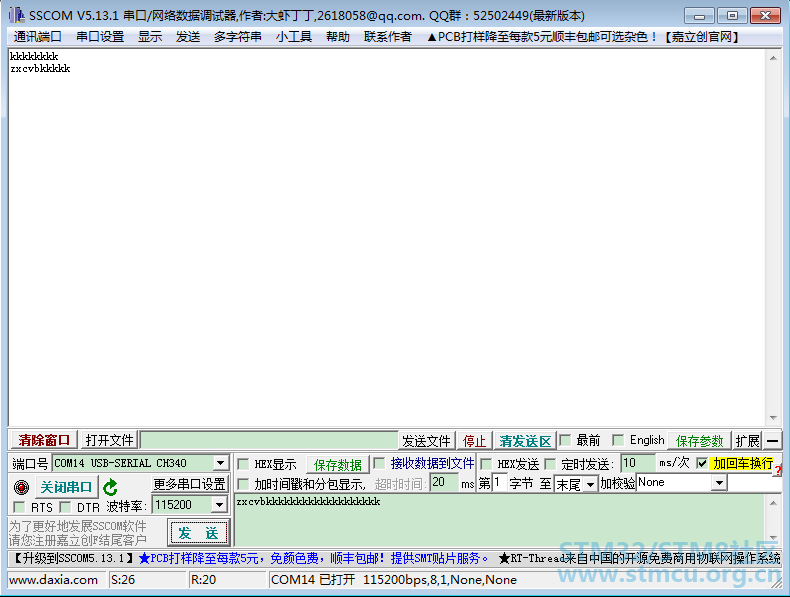The height and width of the screenshot is (597, 790).
Task: Enable 加时间戳和分包显示 checkbox
Action: 243,484
